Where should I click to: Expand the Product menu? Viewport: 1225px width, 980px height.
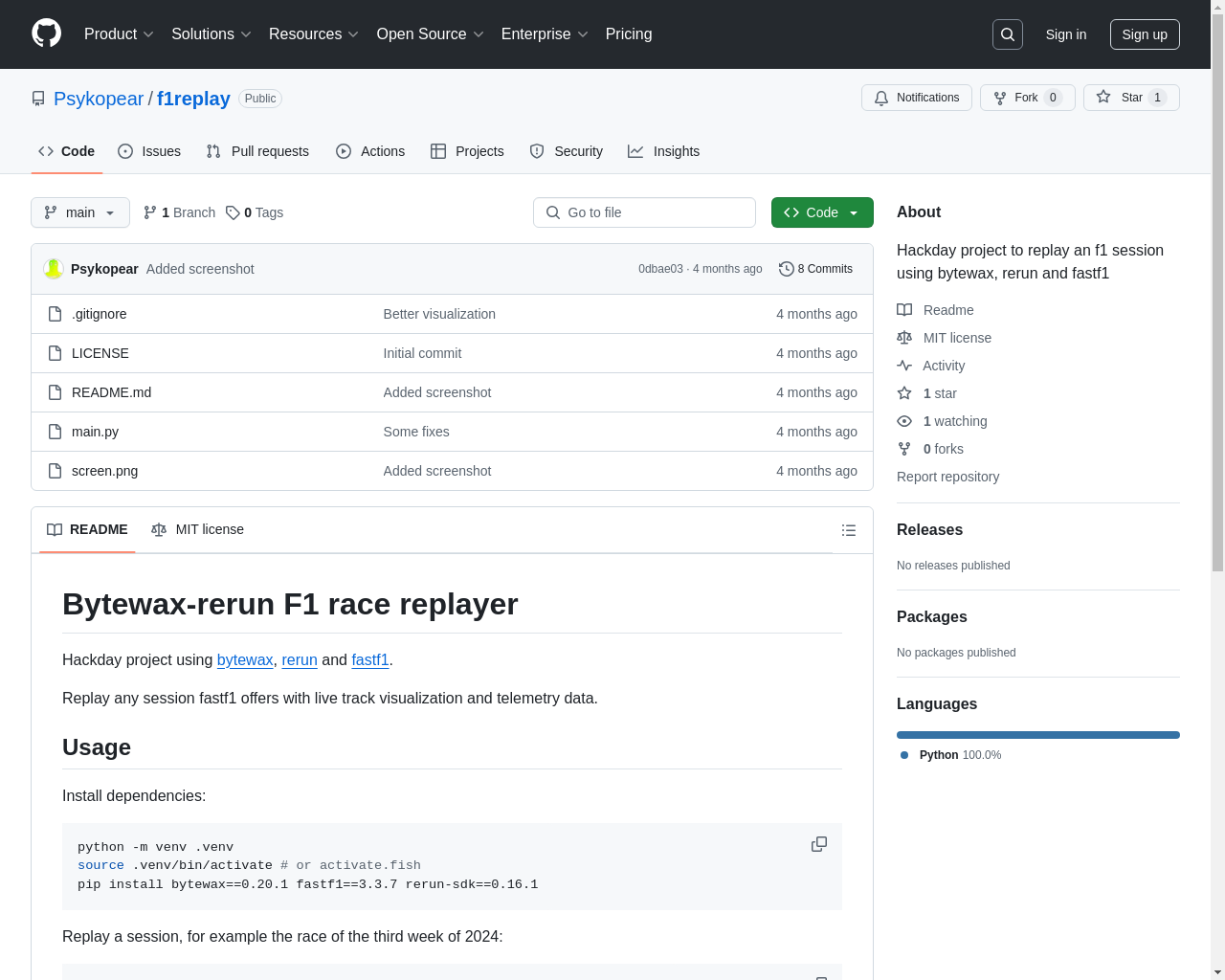point(119,33)
